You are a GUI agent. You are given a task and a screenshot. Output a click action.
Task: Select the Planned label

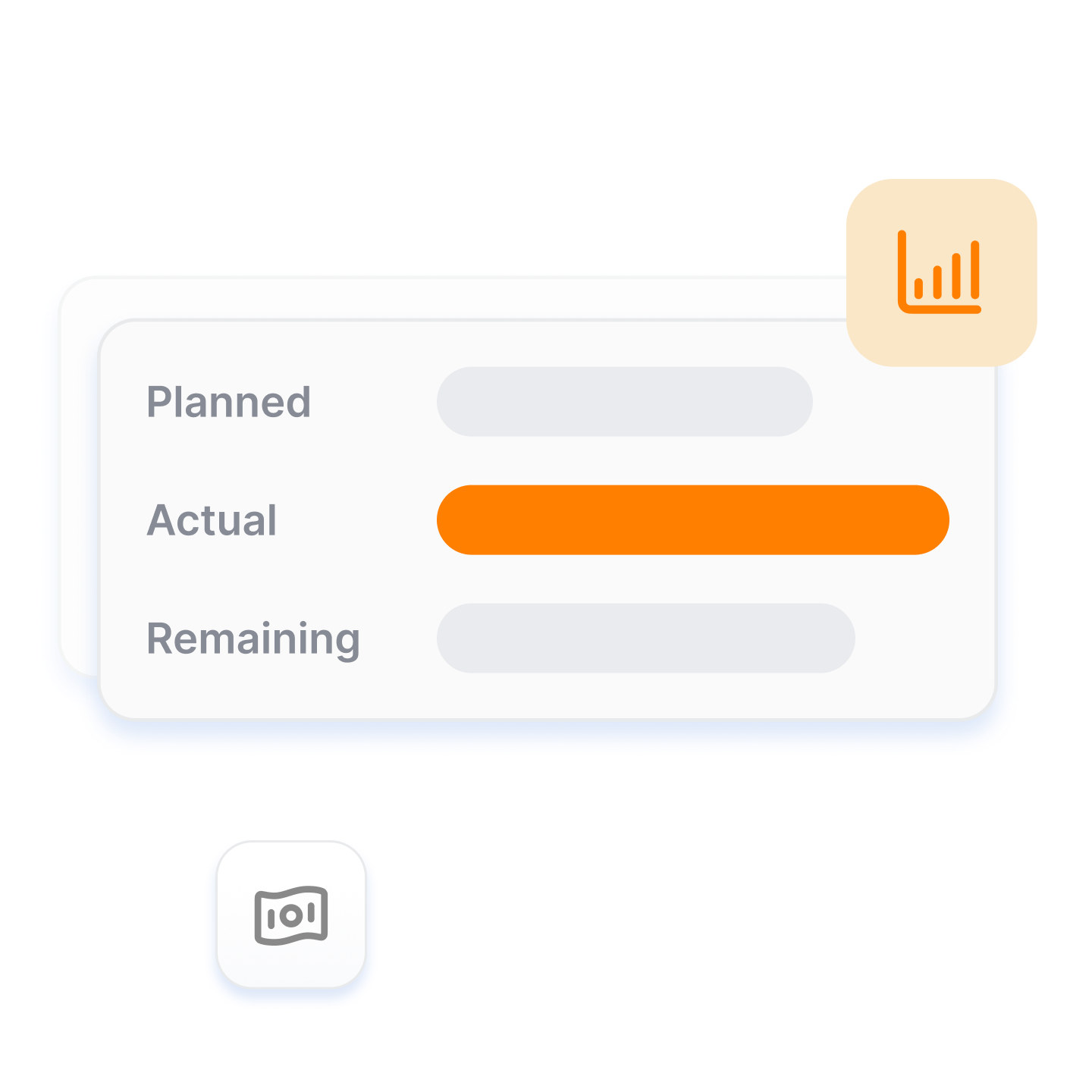(229, 402)
